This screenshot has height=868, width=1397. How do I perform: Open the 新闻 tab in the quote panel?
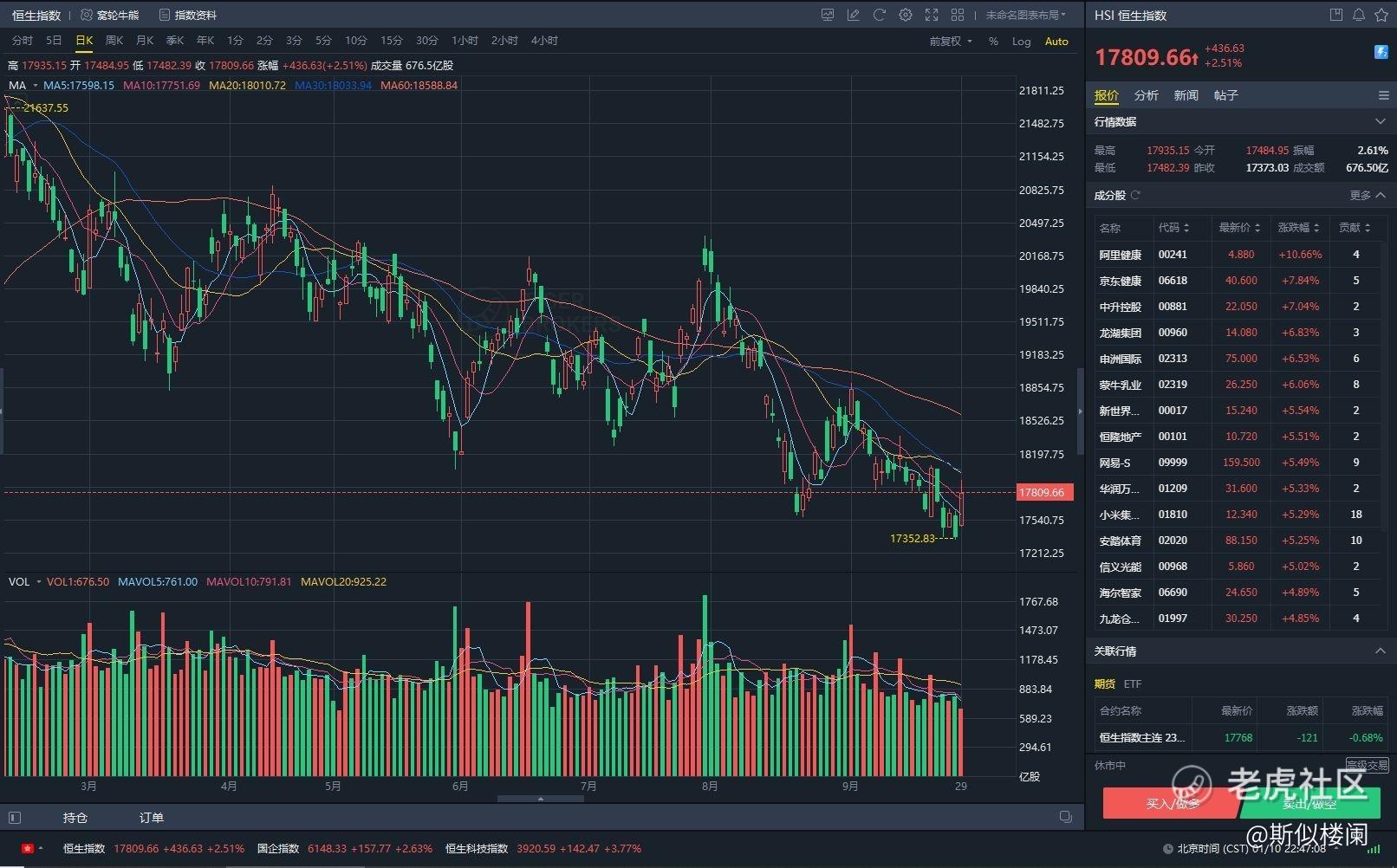click(1186, 95)
